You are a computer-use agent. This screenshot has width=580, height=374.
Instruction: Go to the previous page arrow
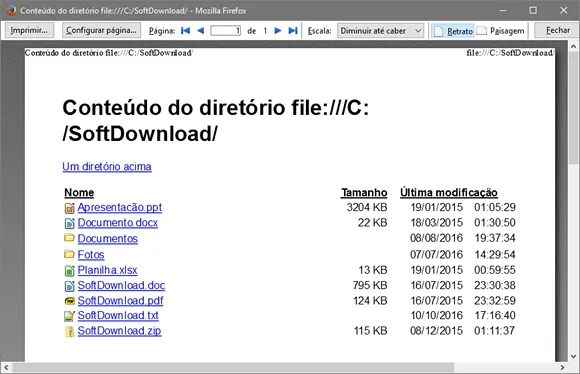(x=200, y=31)
